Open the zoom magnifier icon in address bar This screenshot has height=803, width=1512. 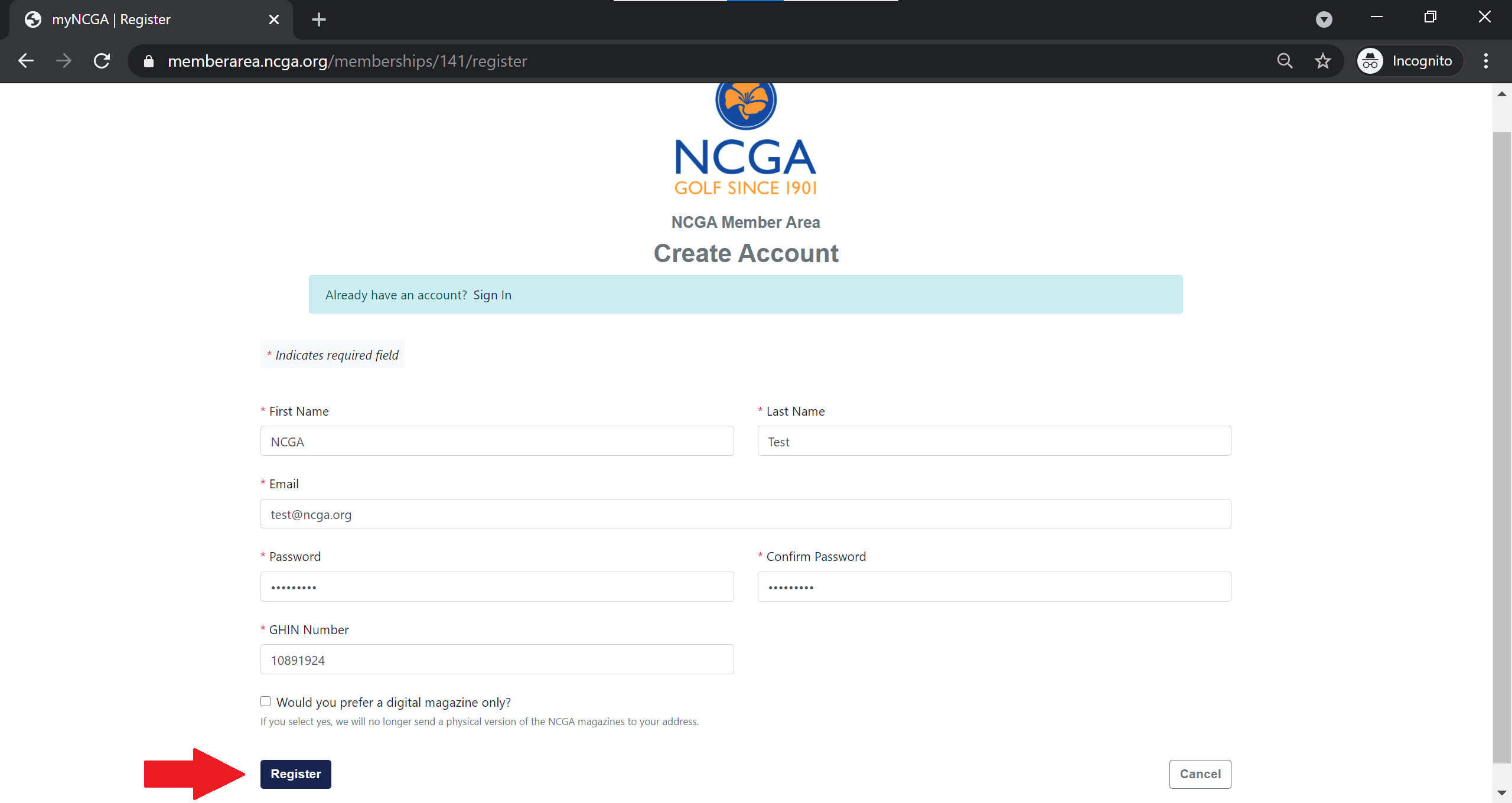1285,61
